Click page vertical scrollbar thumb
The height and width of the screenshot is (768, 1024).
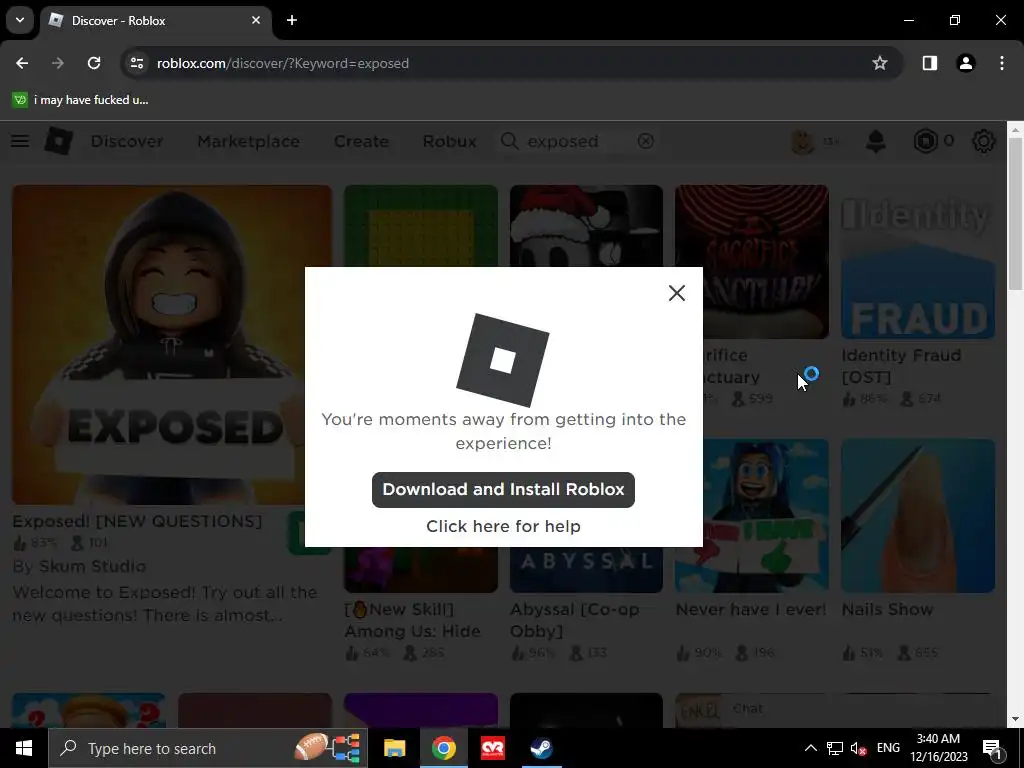click(x=1015, y=212)
